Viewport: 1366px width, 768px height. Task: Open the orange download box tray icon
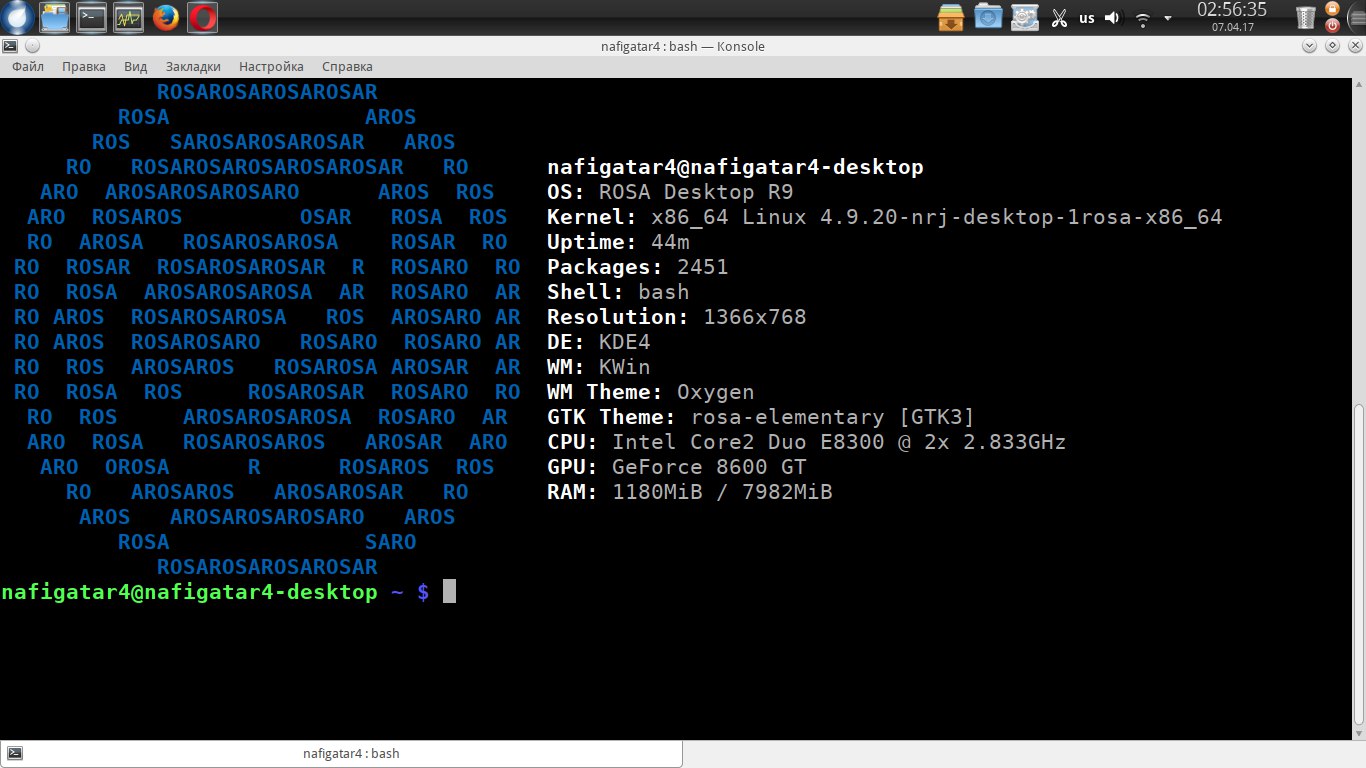[951, 17]
